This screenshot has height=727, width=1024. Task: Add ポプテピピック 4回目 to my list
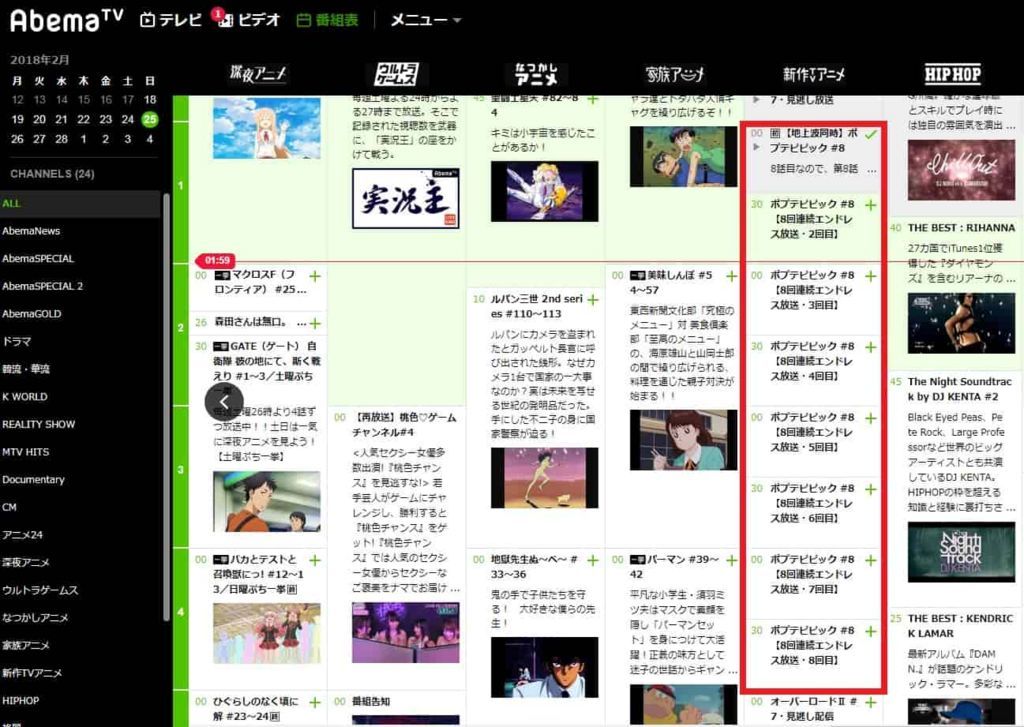pos(871,347)
